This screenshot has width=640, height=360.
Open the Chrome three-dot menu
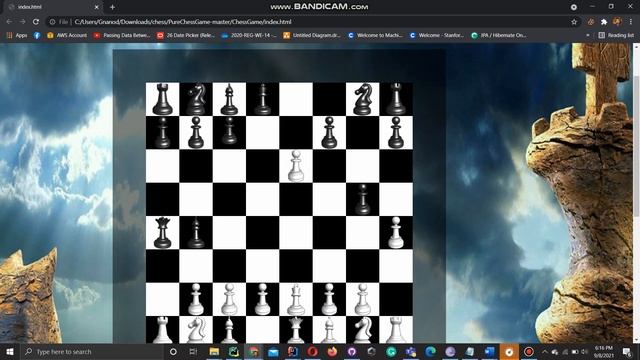[631, 22]
